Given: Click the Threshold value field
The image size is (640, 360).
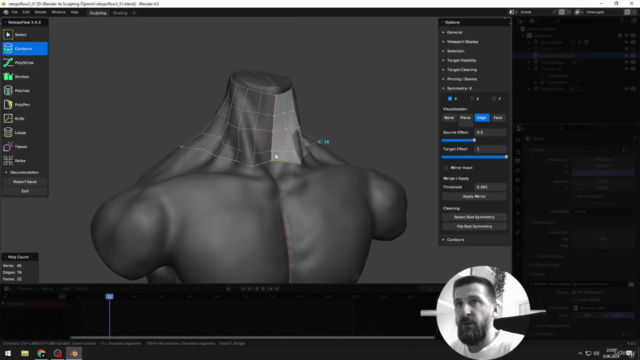Looking at the screenshot, I should pos(491,187).
